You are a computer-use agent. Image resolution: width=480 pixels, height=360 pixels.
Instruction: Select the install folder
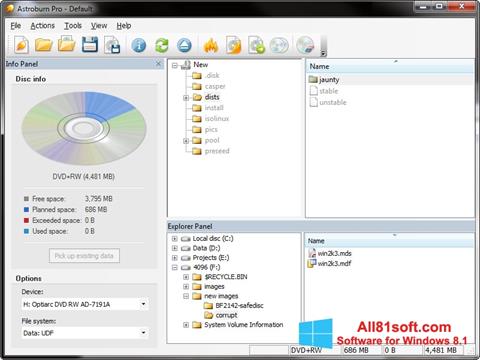pos(214,108)
